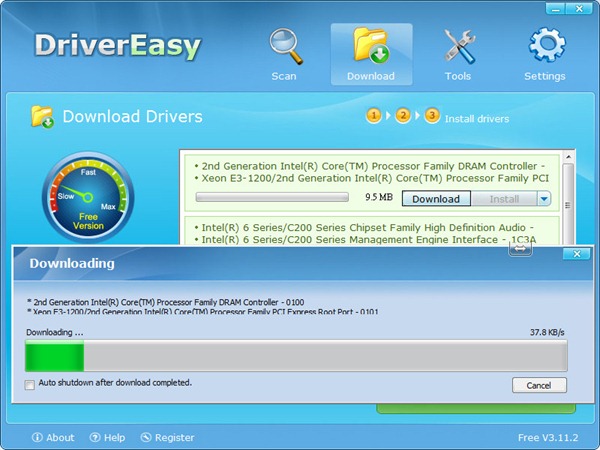The width and height of the screenshot is (600, 450).
Task: Close the DriverEasy main window
Action: pos(580,8)
